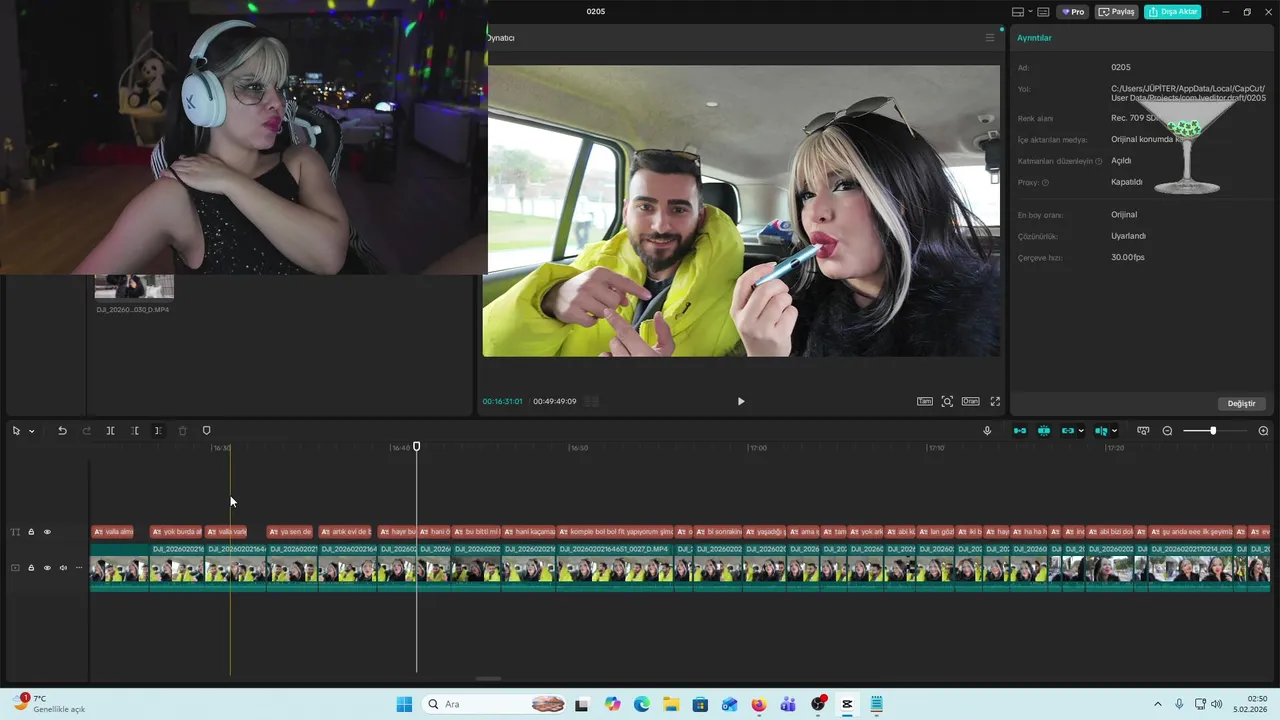Select the 'yok burda al' caption clip

tap(176, 532)
